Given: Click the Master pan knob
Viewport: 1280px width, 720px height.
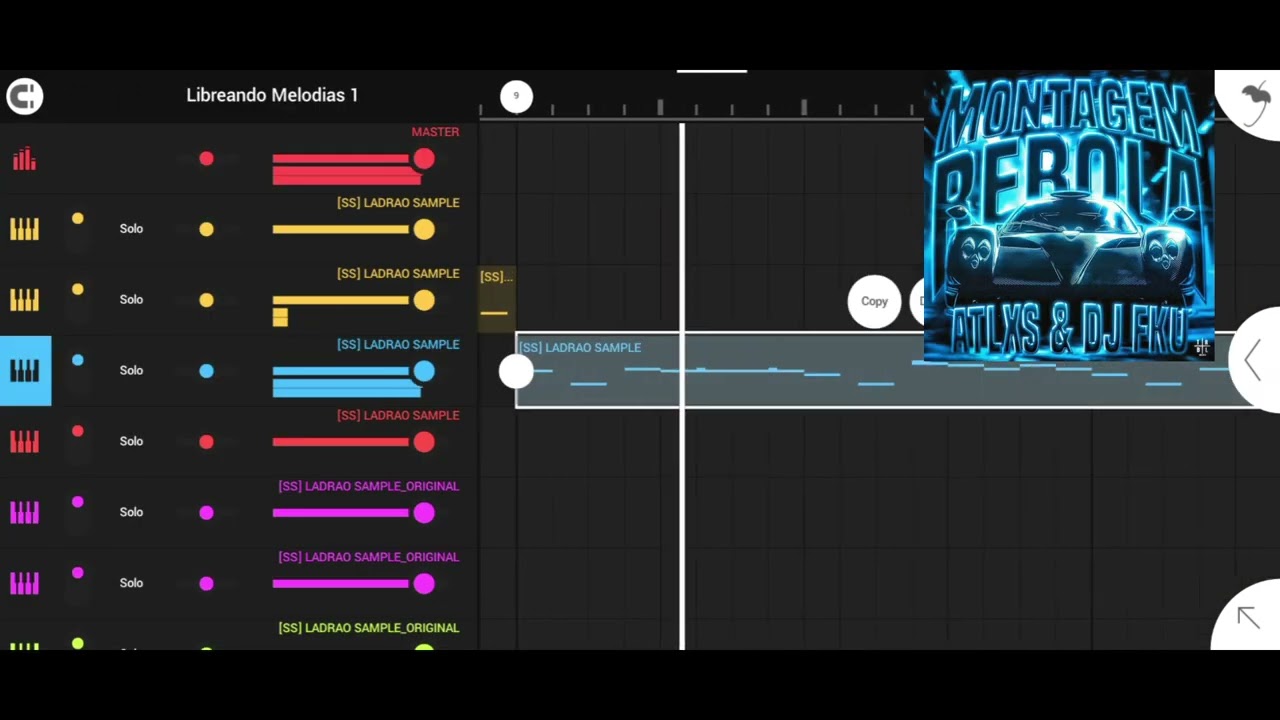Looking at the screenshot, I should pos(206,158).
